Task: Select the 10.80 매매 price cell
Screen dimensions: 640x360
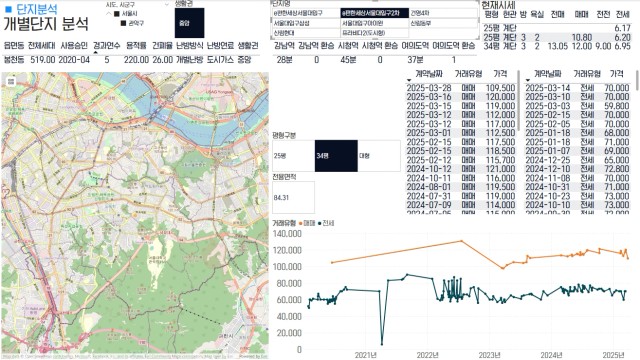Action: point(582,37)
